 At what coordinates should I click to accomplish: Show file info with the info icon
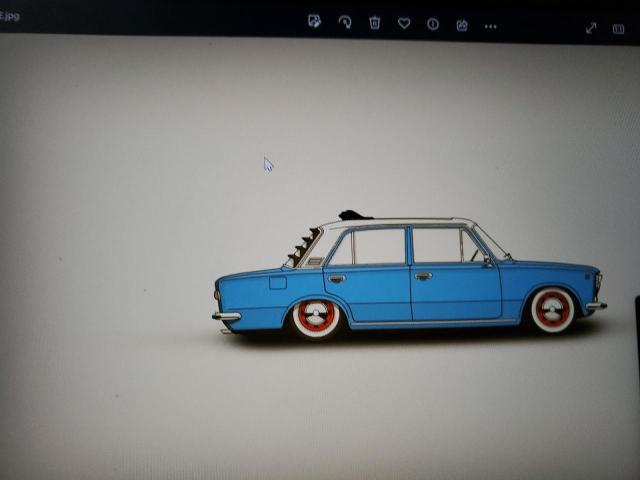click(433, 23)
